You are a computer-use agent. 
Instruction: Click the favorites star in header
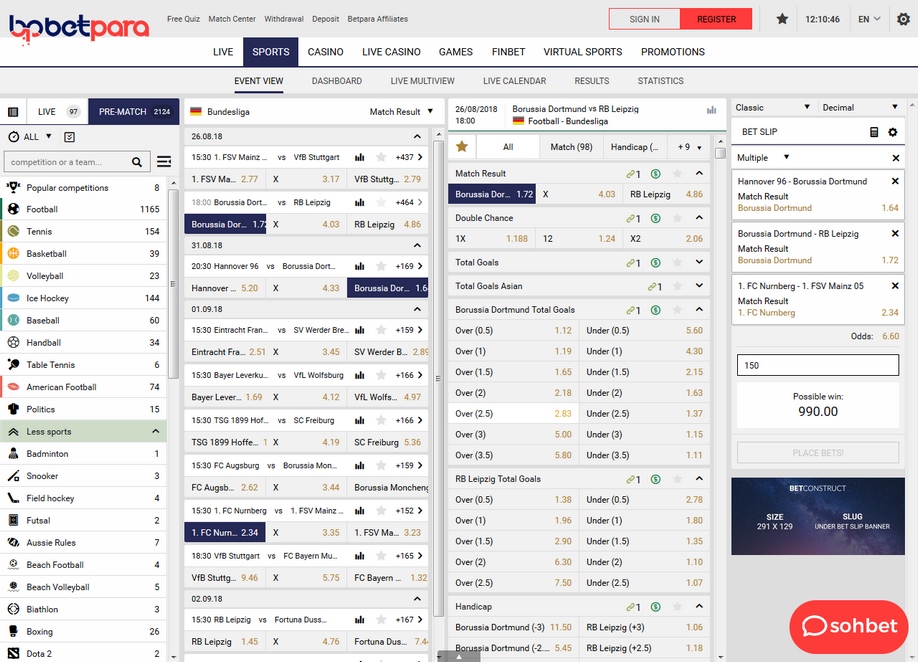782,19
